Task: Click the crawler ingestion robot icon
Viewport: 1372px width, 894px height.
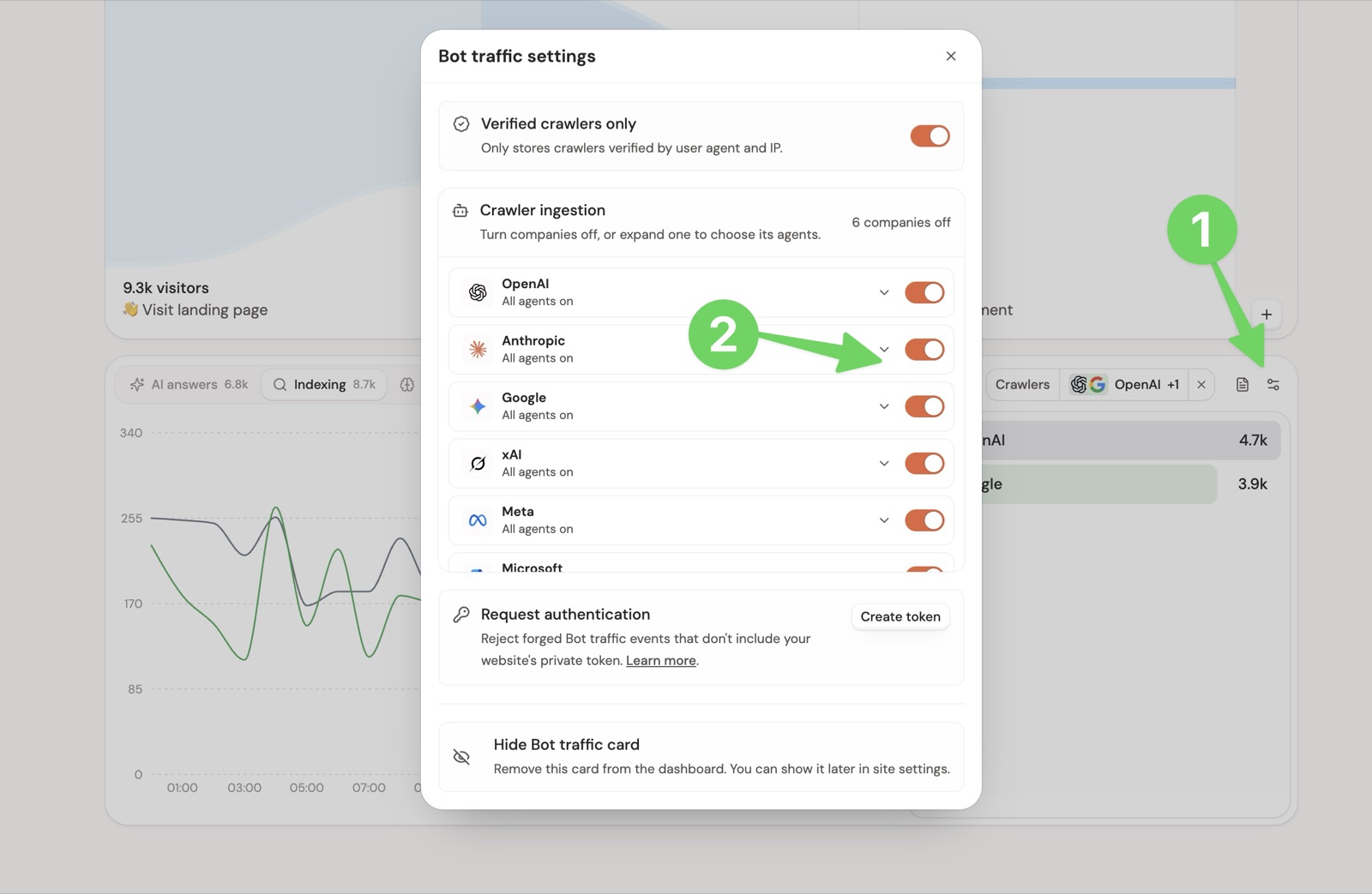Action: pyautogui.click(x=460, y=211)
